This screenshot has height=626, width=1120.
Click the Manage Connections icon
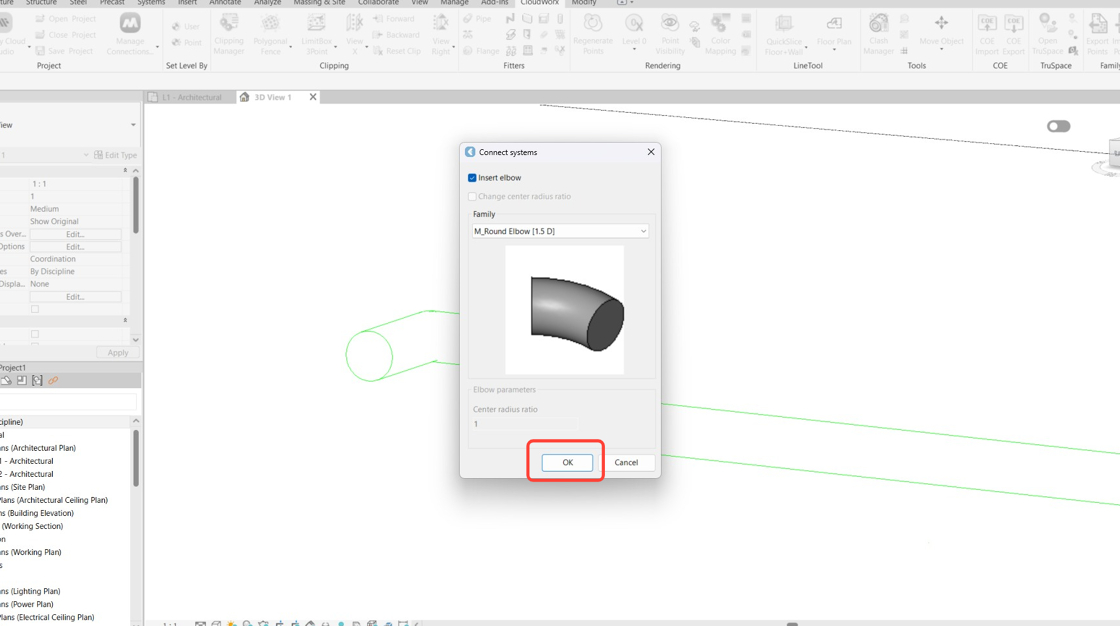tap(129, 34)
